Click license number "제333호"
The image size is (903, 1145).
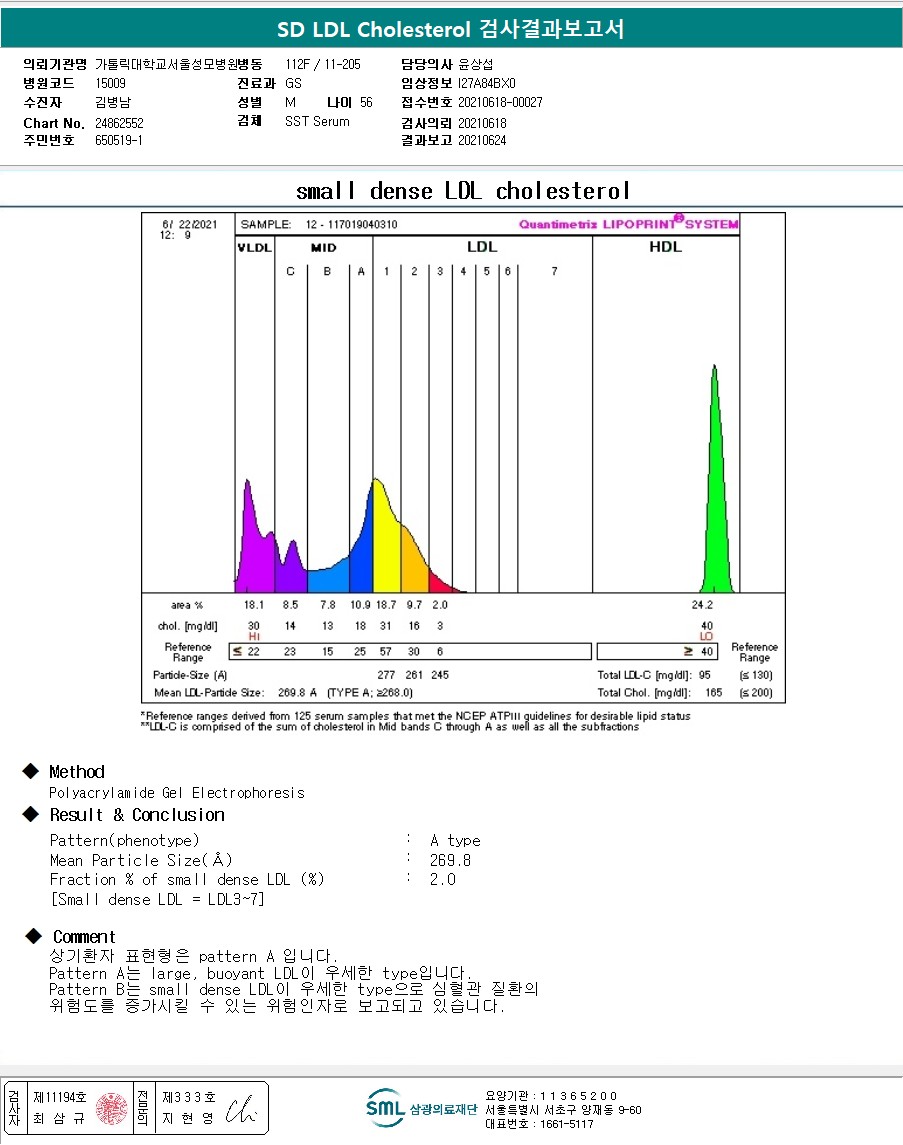(189, 1097)
